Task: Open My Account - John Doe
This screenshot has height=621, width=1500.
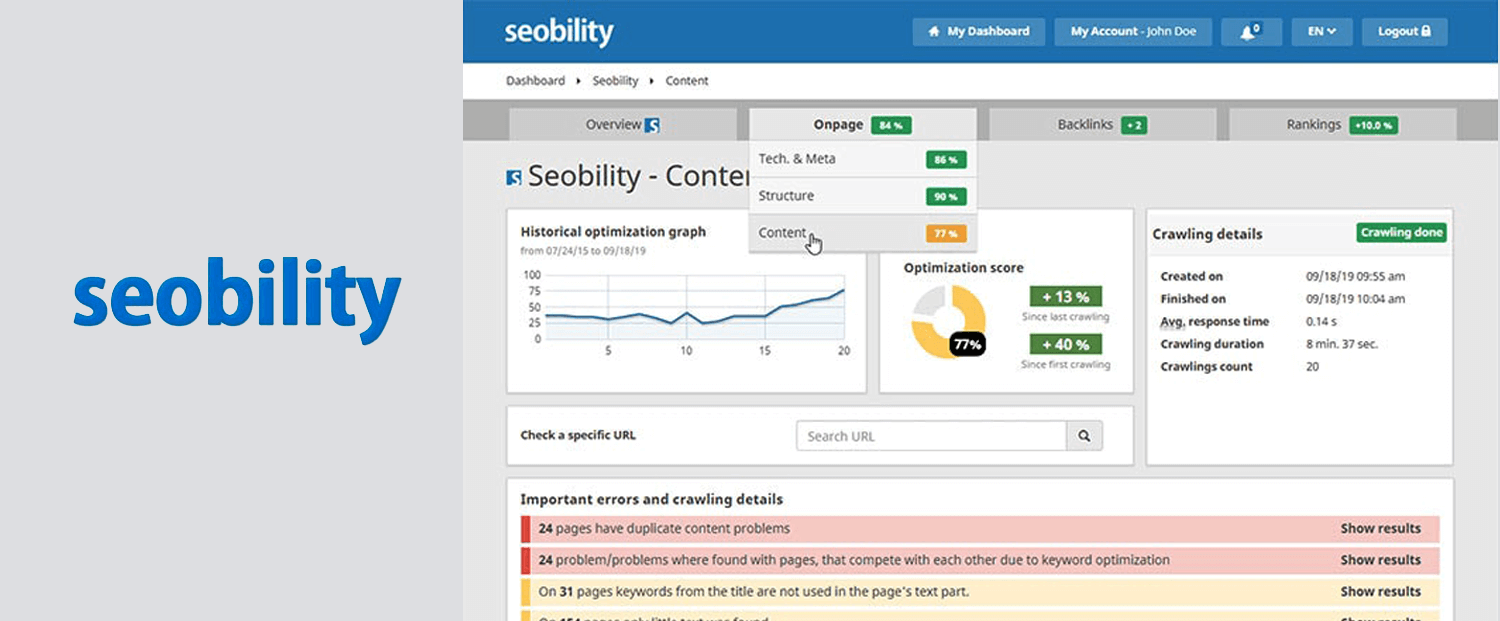Action: 1133,31
